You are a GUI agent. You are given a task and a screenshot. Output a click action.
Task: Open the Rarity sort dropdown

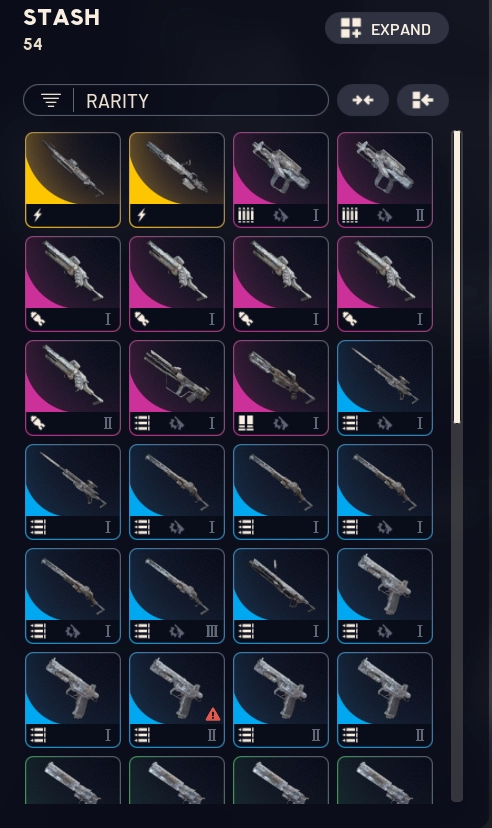click(x=176, y=100)
